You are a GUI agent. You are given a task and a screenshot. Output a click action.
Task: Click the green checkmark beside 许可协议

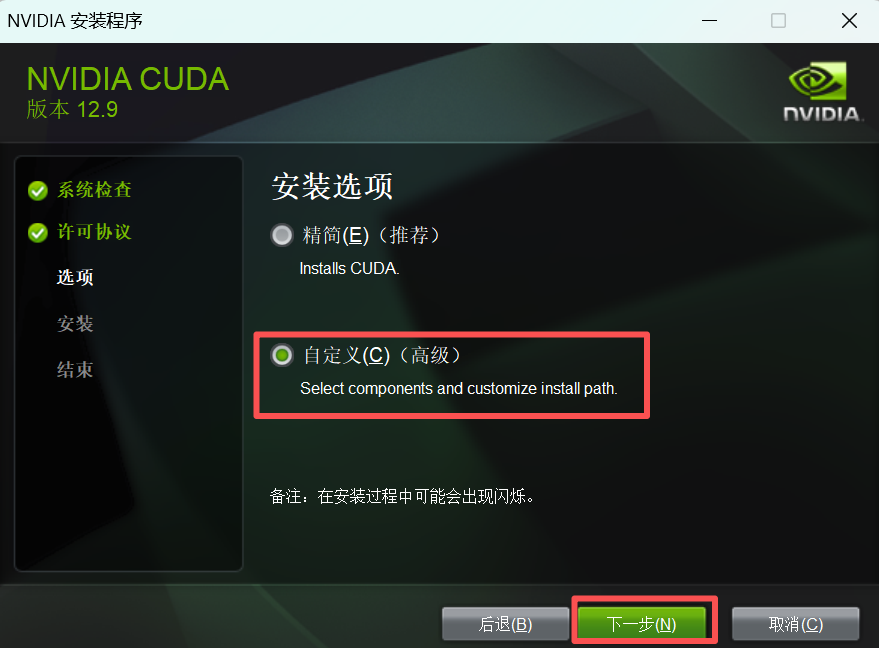coord(38,233)
